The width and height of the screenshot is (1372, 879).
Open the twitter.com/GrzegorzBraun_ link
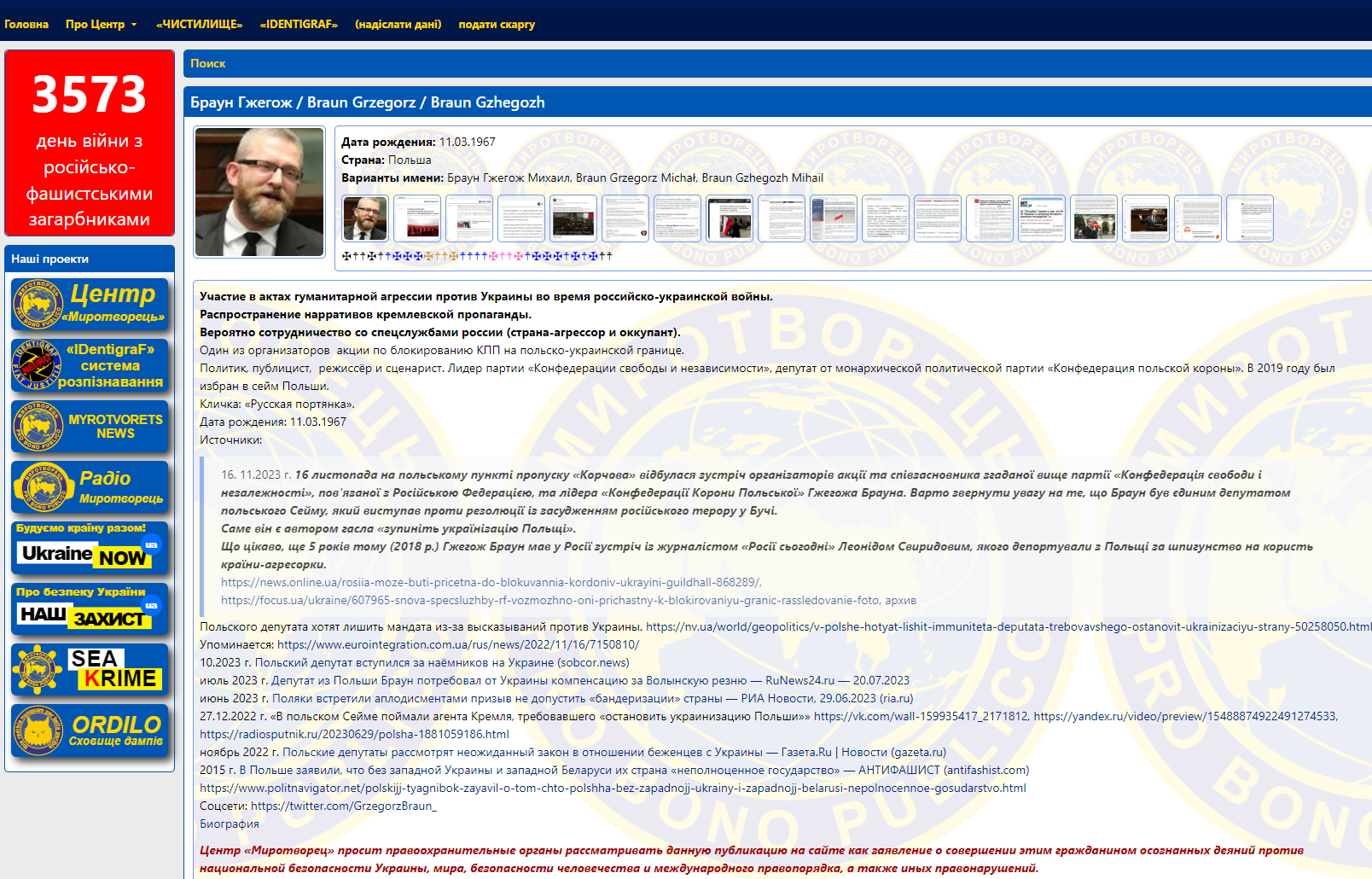click(344, 806)
